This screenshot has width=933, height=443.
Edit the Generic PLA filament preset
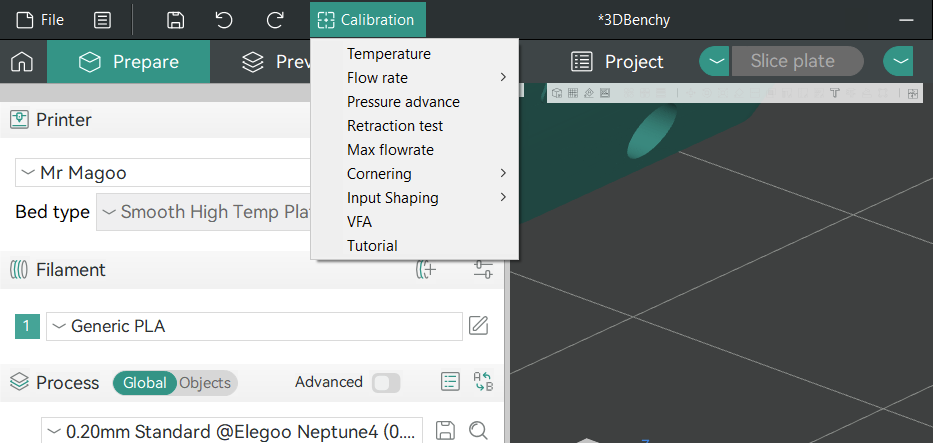click(x=479, y=326)
